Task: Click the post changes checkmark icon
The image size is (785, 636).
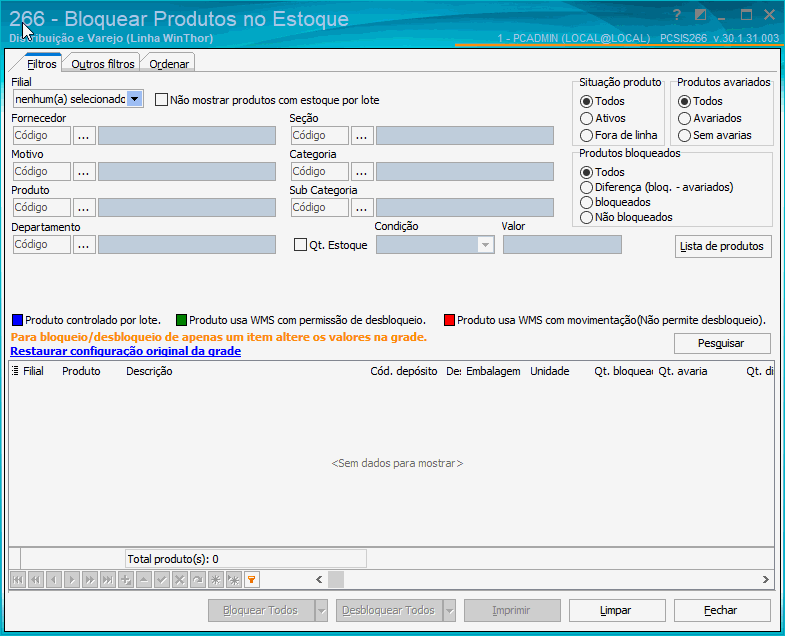Action: pyautogui.click(x=162, y=580)
